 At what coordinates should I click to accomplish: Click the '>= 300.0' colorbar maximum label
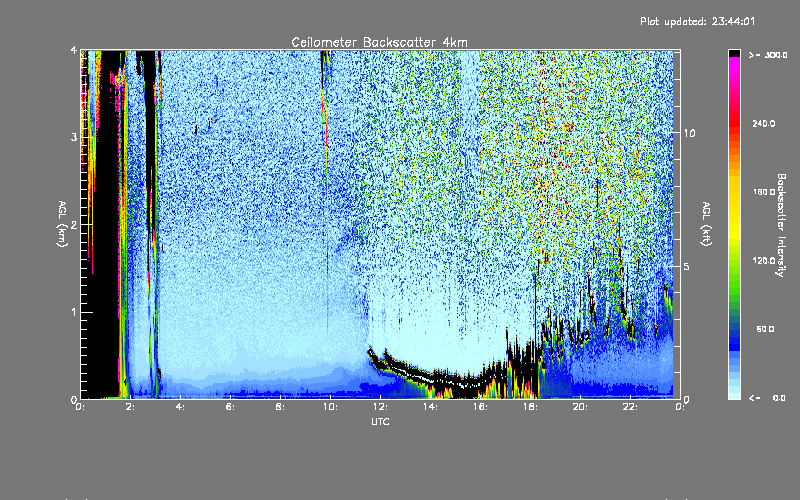coord(768,55)
